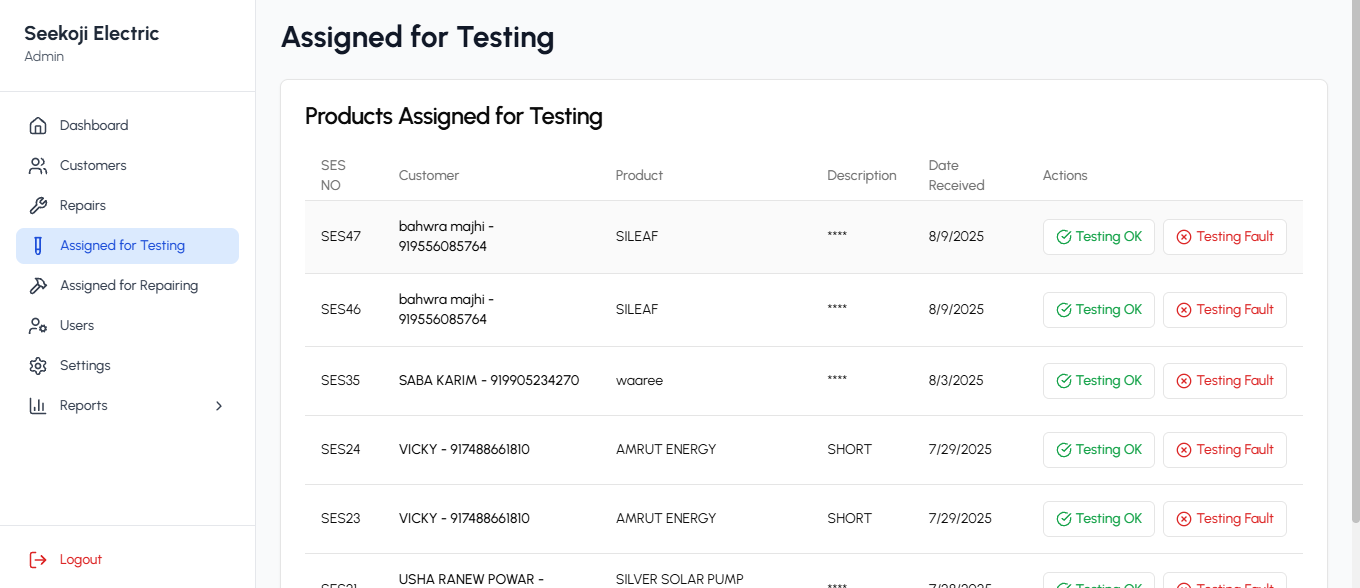Click the Reports bar chart icon
The width and height of the screenshot is (1360, 588).
coord(38,406)
